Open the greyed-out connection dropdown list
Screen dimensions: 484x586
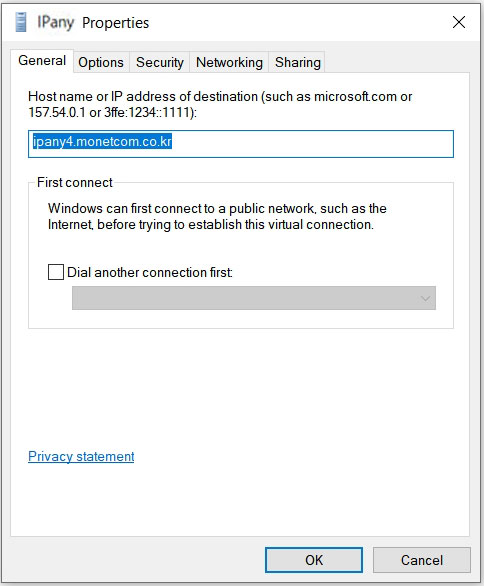(254, 298)
